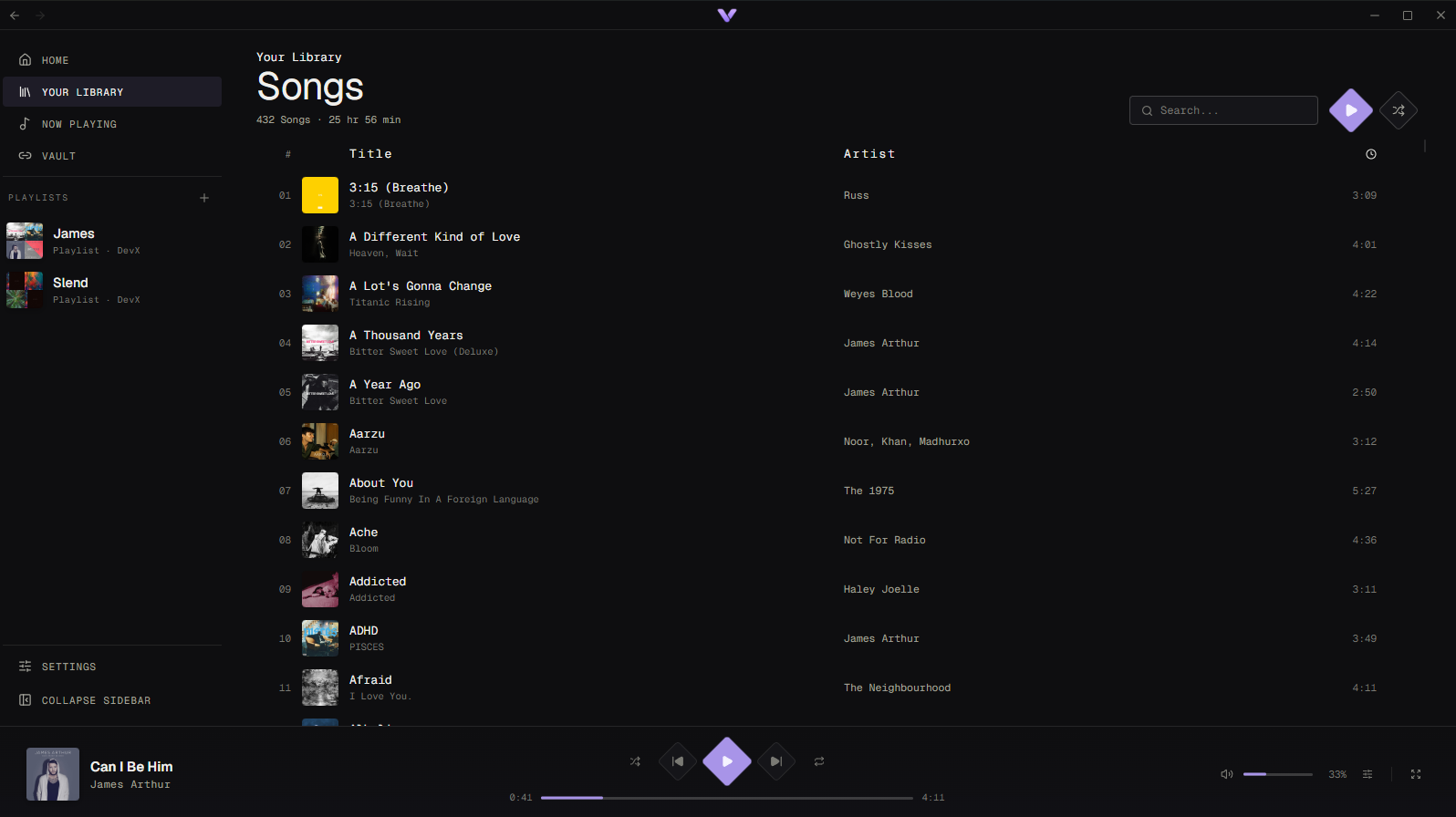
Task: Click the James Arthur now-playing artist name
Action: pyautogui.click(x=130, y=784)
